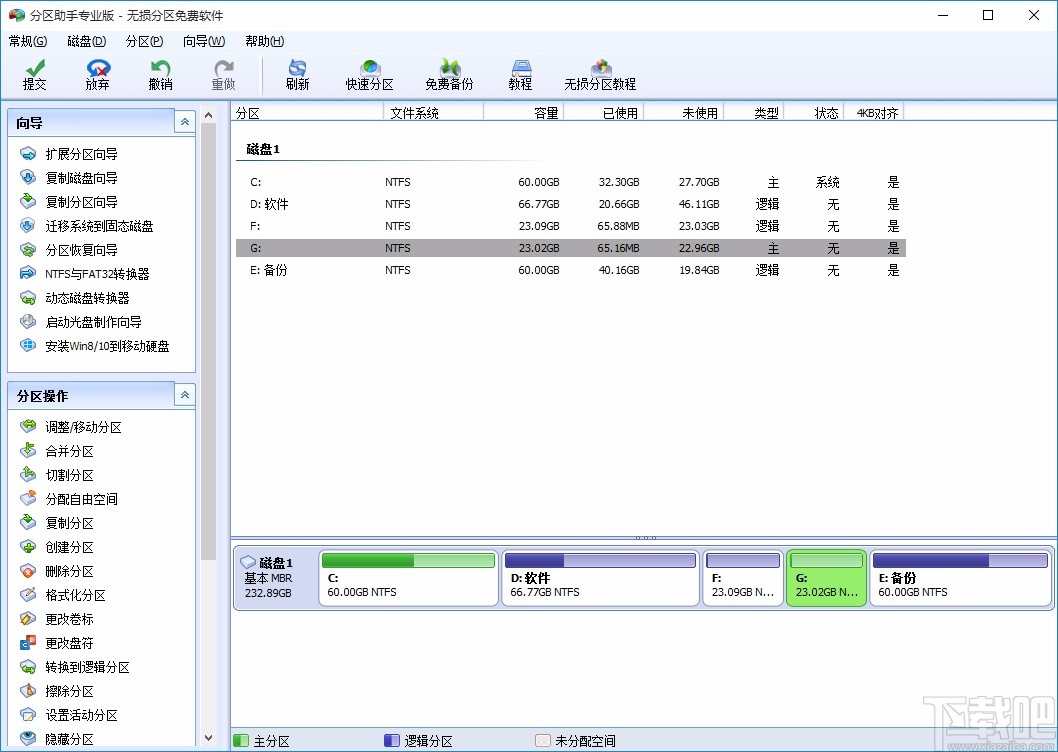
Task: Choose 删除分区 operation
Action: click(69, 571)
